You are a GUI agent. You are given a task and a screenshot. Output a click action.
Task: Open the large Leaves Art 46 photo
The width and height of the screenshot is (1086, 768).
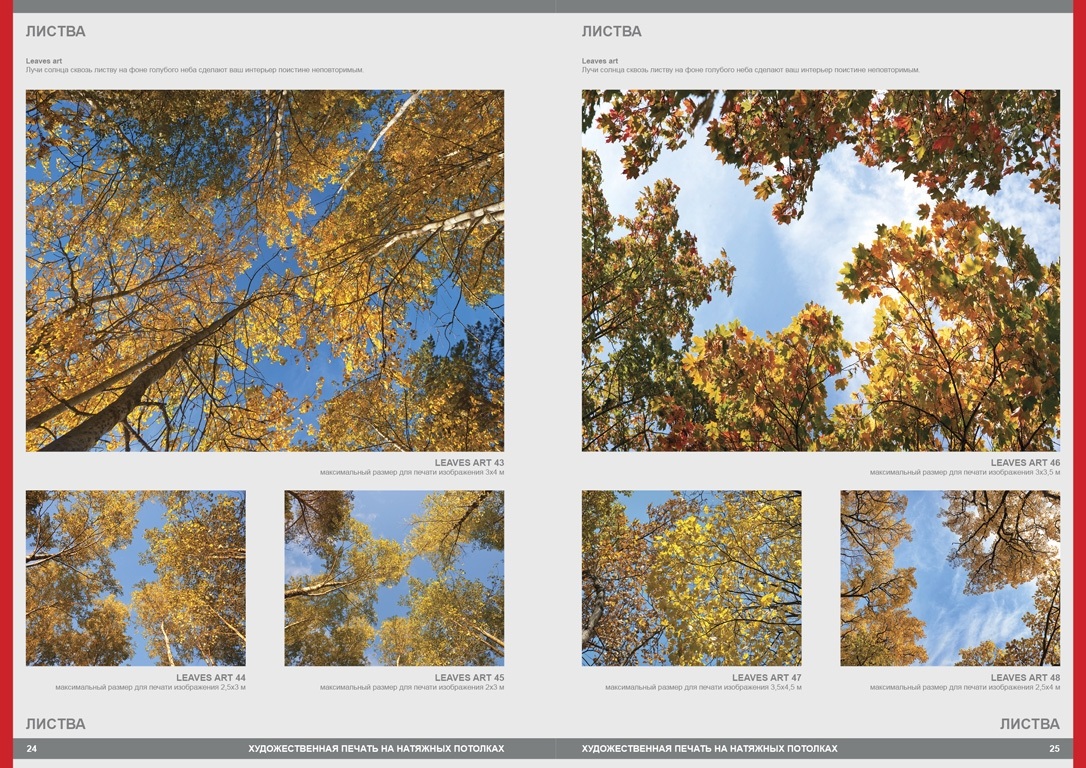[x=821, y=271]
